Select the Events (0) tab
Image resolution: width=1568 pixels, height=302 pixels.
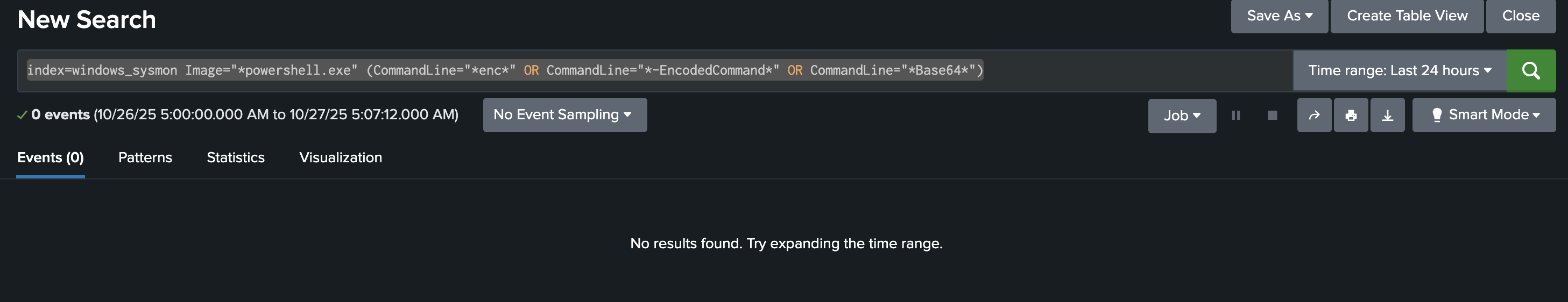pos(51,157)
